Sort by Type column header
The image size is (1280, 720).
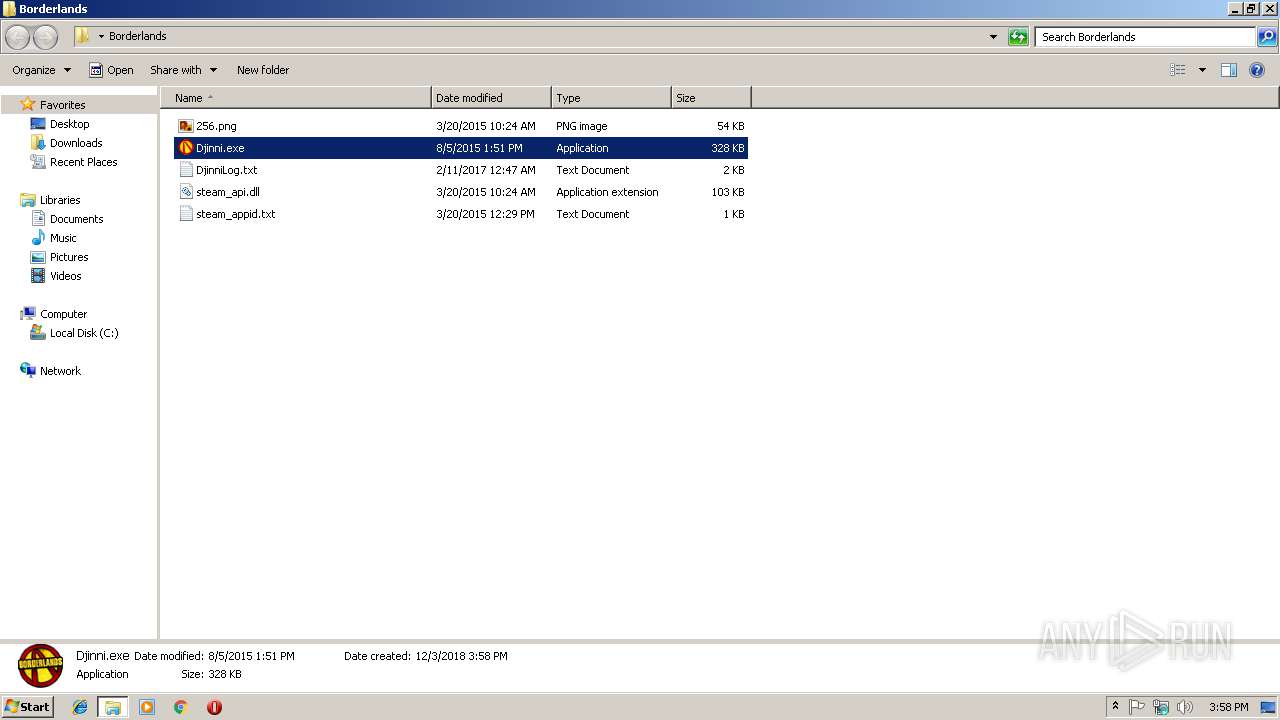pyautogui.click(x=611, y=98)
